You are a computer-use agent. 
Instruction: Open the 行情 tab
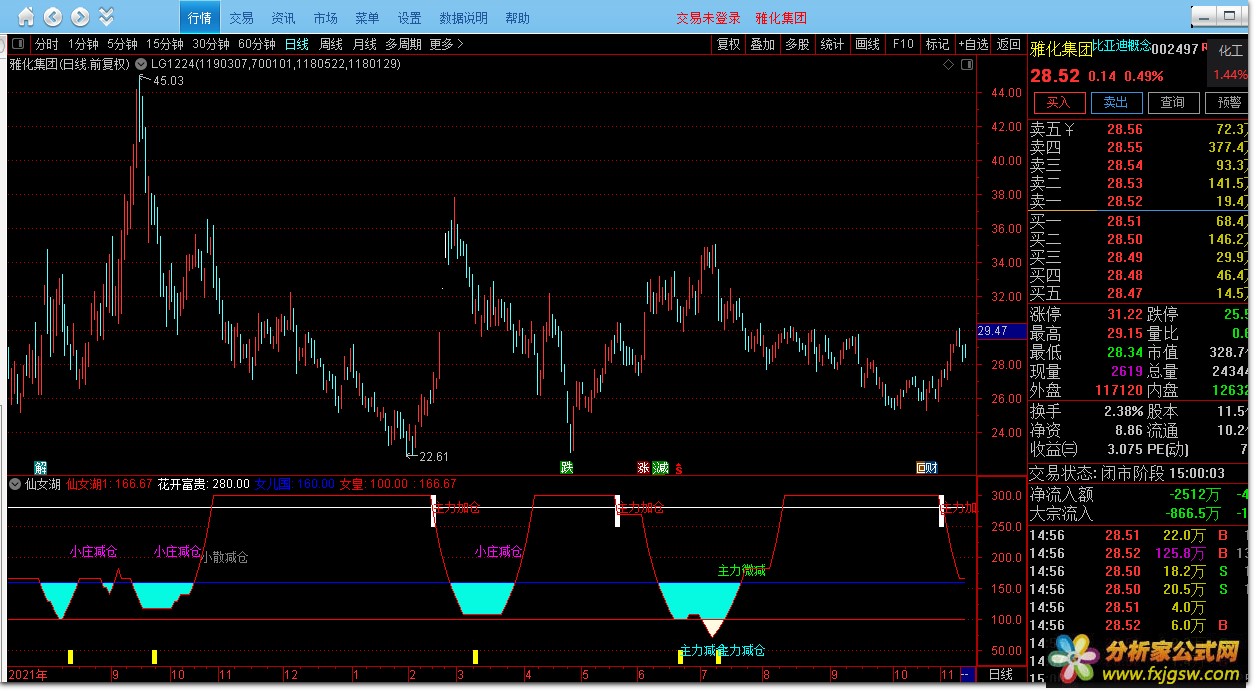coord(199,18)
